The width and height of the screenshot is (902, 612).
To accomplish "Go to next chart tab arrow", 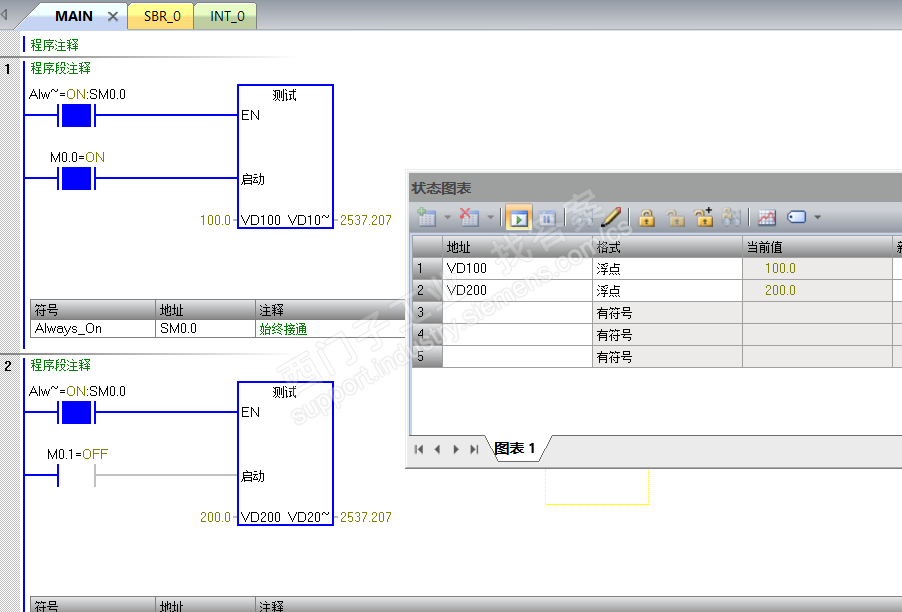I will point(456,449).
